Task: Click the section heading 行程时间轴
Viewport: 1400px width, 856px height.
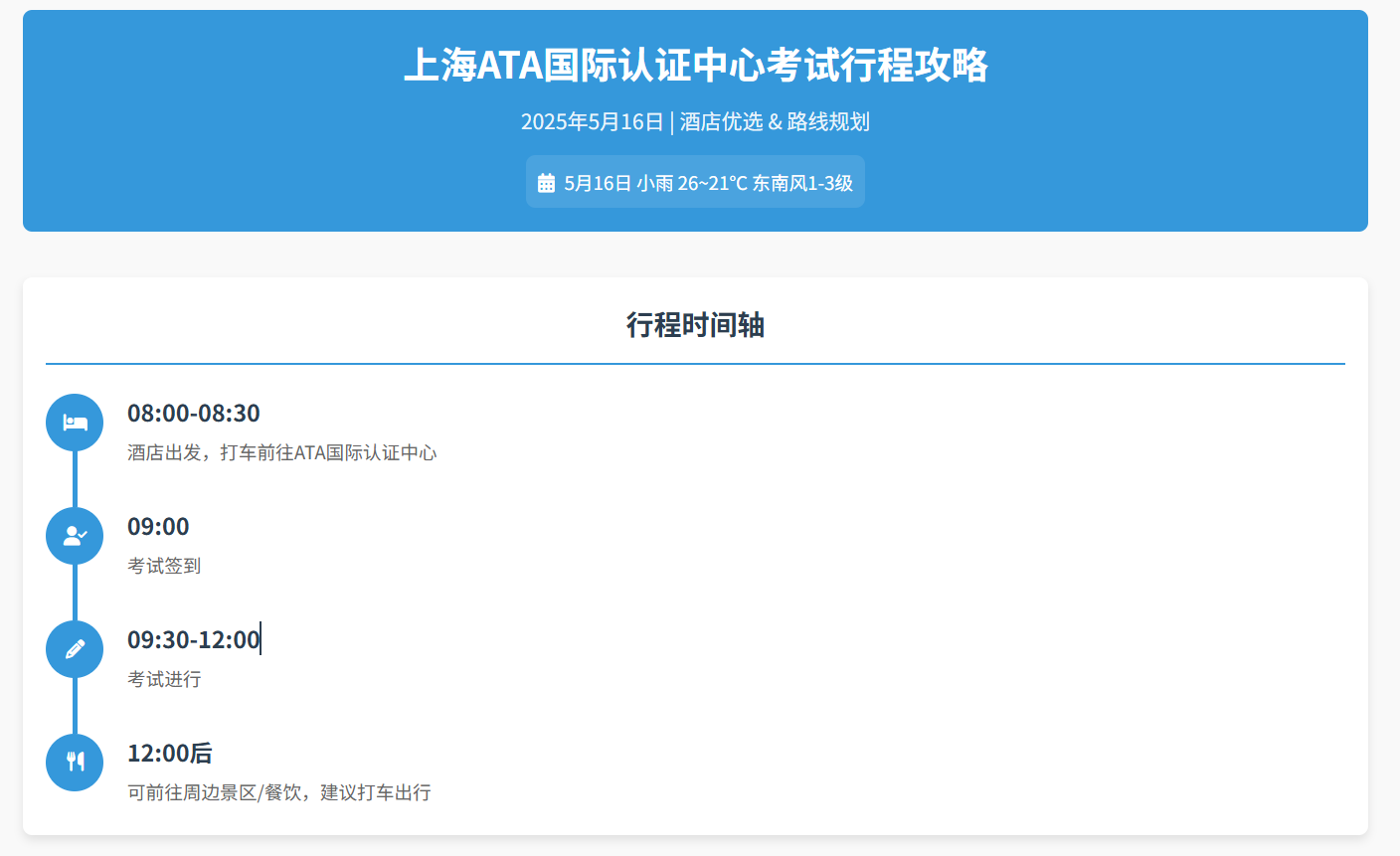Action: pos(695,325)
